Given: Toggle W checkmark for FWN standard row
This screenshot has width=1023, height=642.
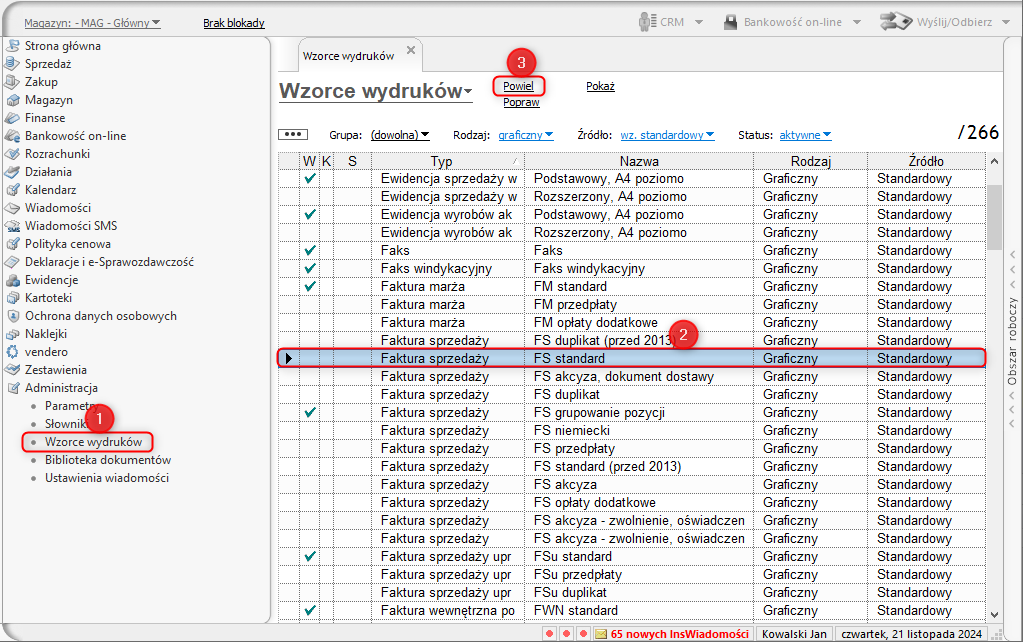Looking at the screenshot, I should 311,610.
